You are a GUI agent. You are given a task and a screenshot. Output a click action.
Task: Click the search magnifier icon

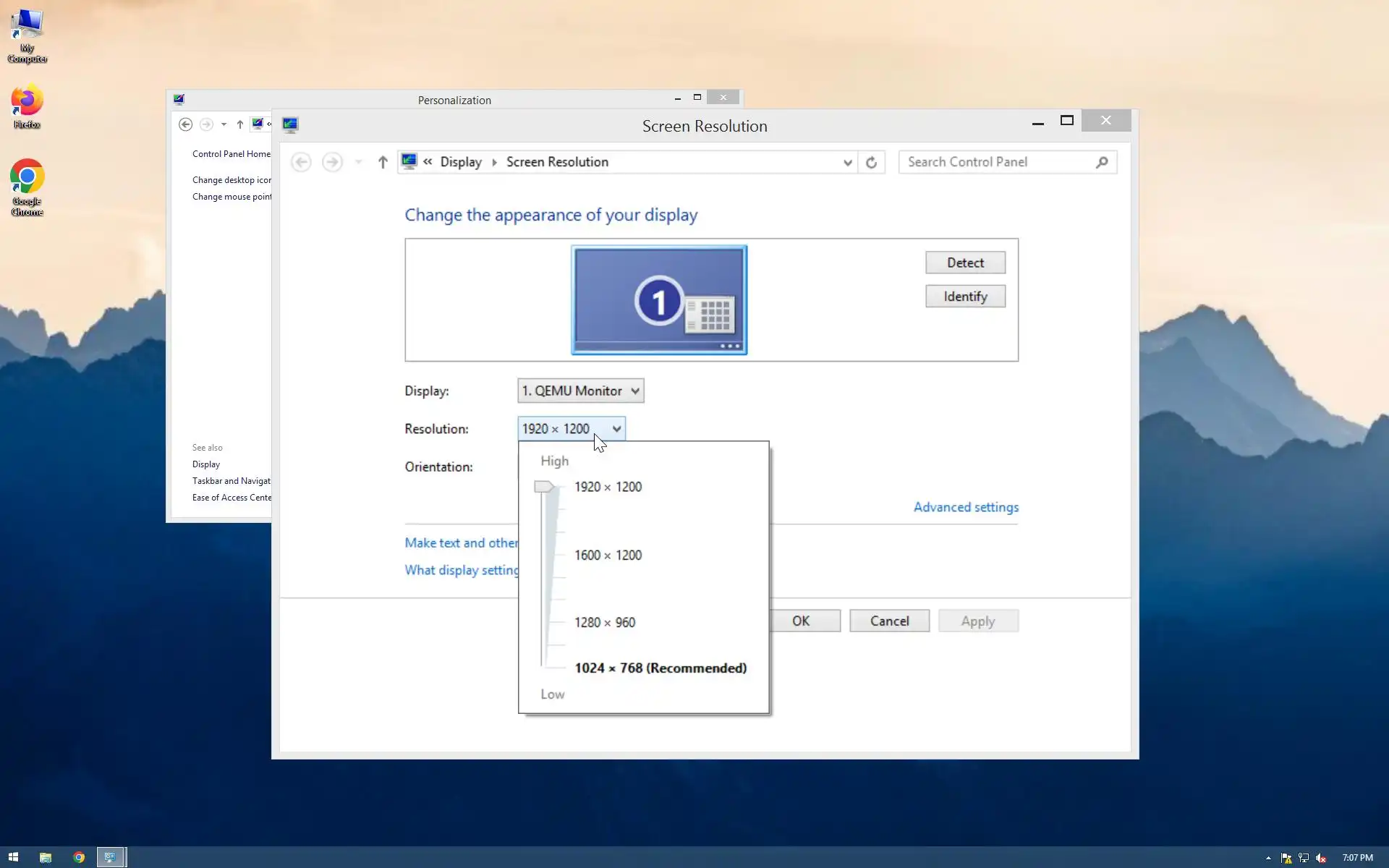pyautogui.click(x=1101, y=162)
